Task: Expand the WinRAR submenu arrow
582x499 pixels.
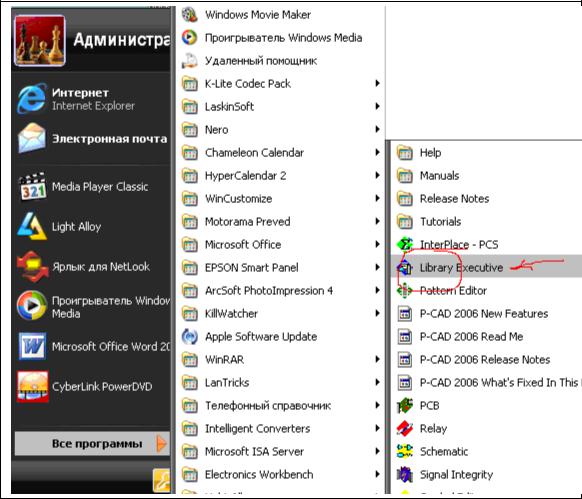Action: pyautogui.click(x=377, y=359)
